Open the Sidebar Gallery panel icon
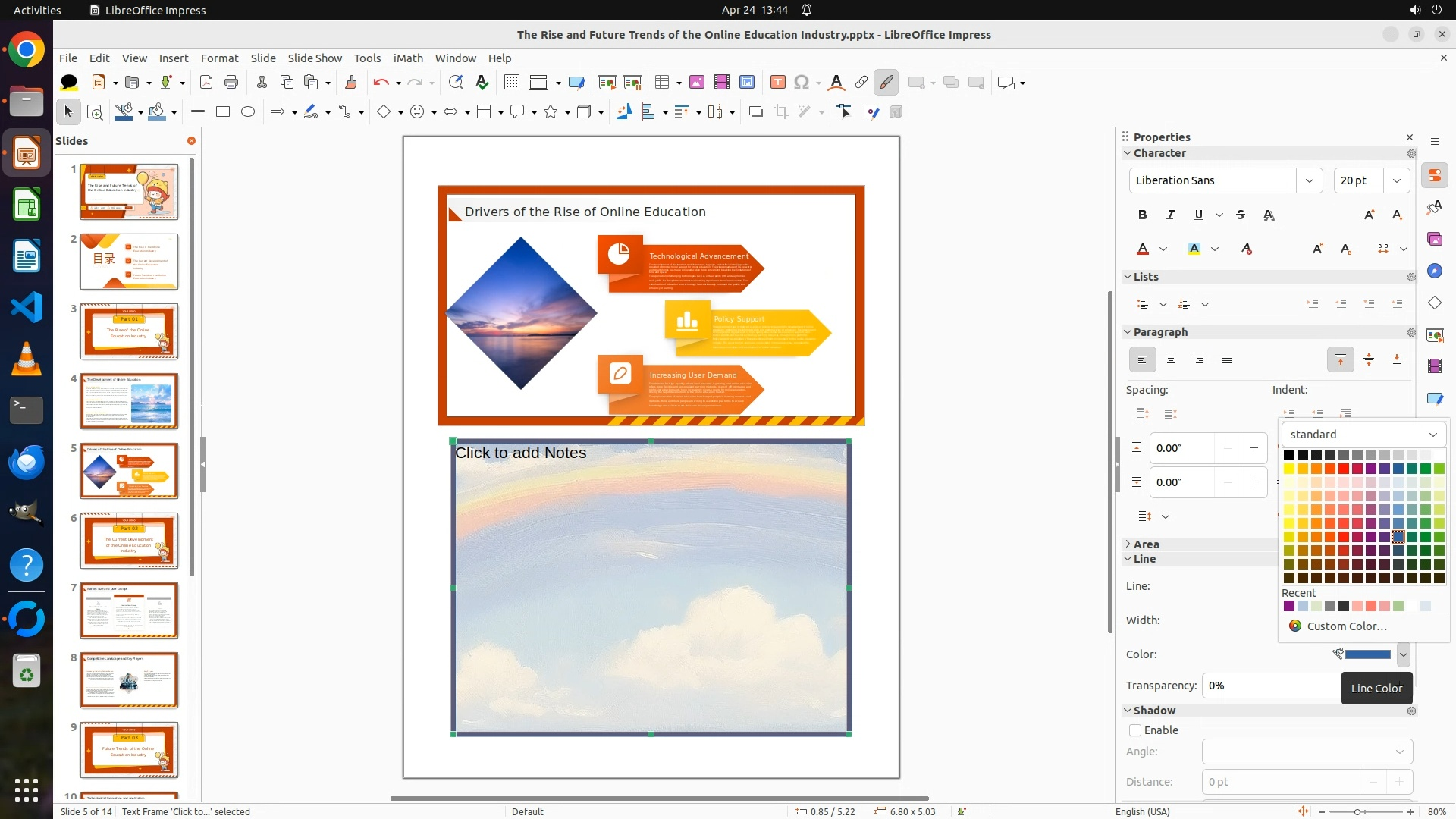1456x819 pixels. (1434, 239)
